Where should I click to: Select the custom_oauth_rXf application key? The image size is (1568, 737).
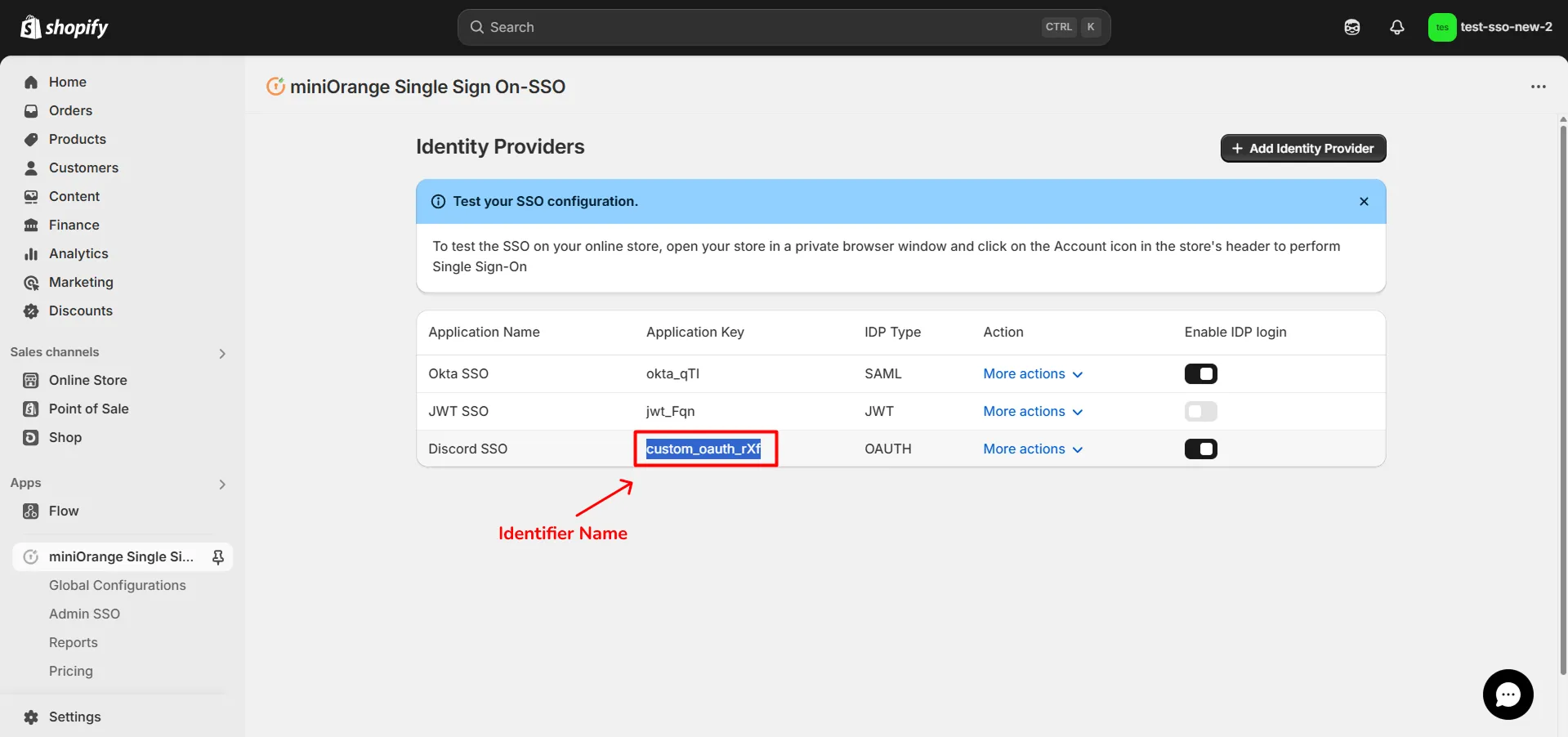point(704,449)
